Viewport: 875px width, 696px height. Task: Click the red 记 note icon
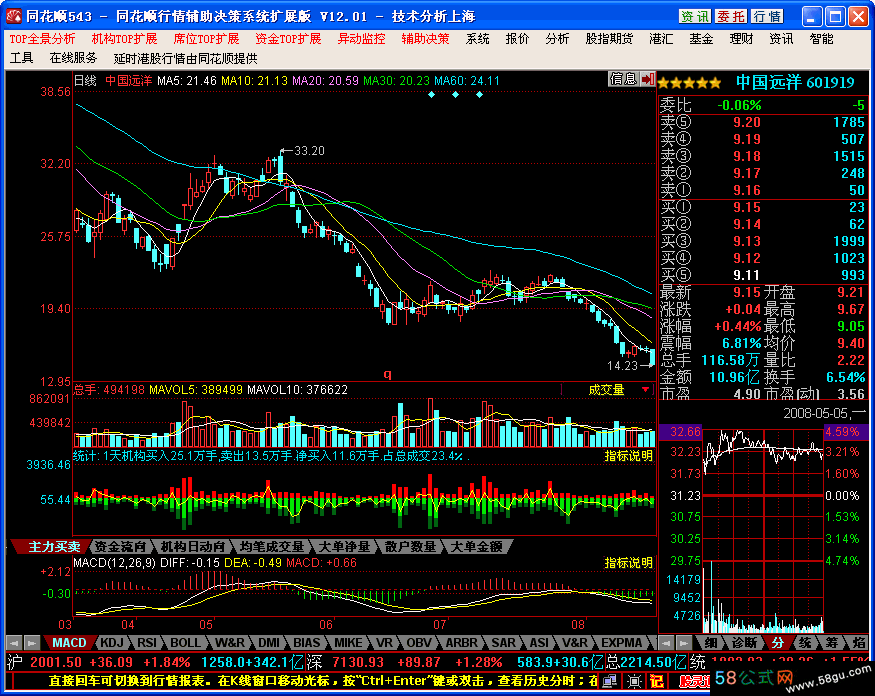[x=657, y=681]
